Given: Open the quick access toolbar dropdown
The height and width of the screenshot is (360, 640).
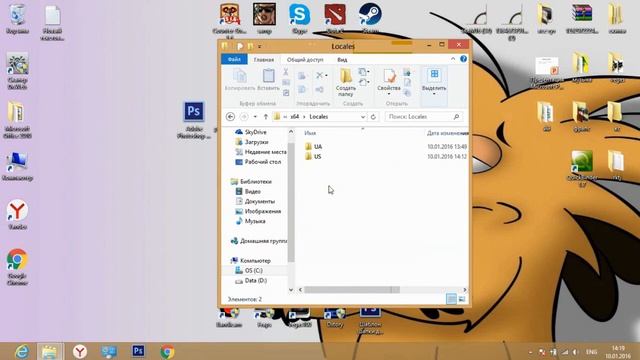Looking at the screenshot, I should 260,46.
